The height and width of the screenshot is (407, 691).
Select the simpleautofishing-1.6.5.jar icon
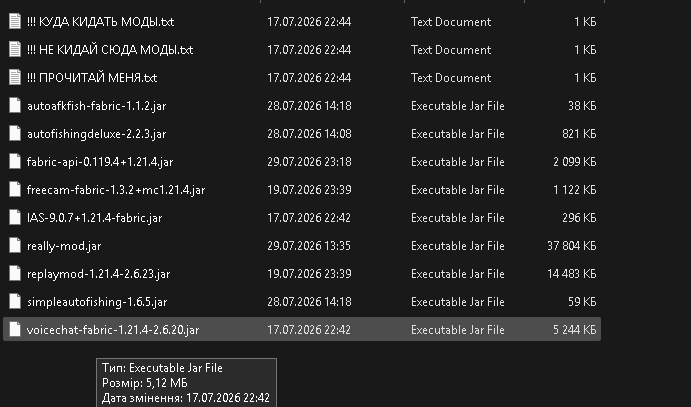[x=15, y=302]
